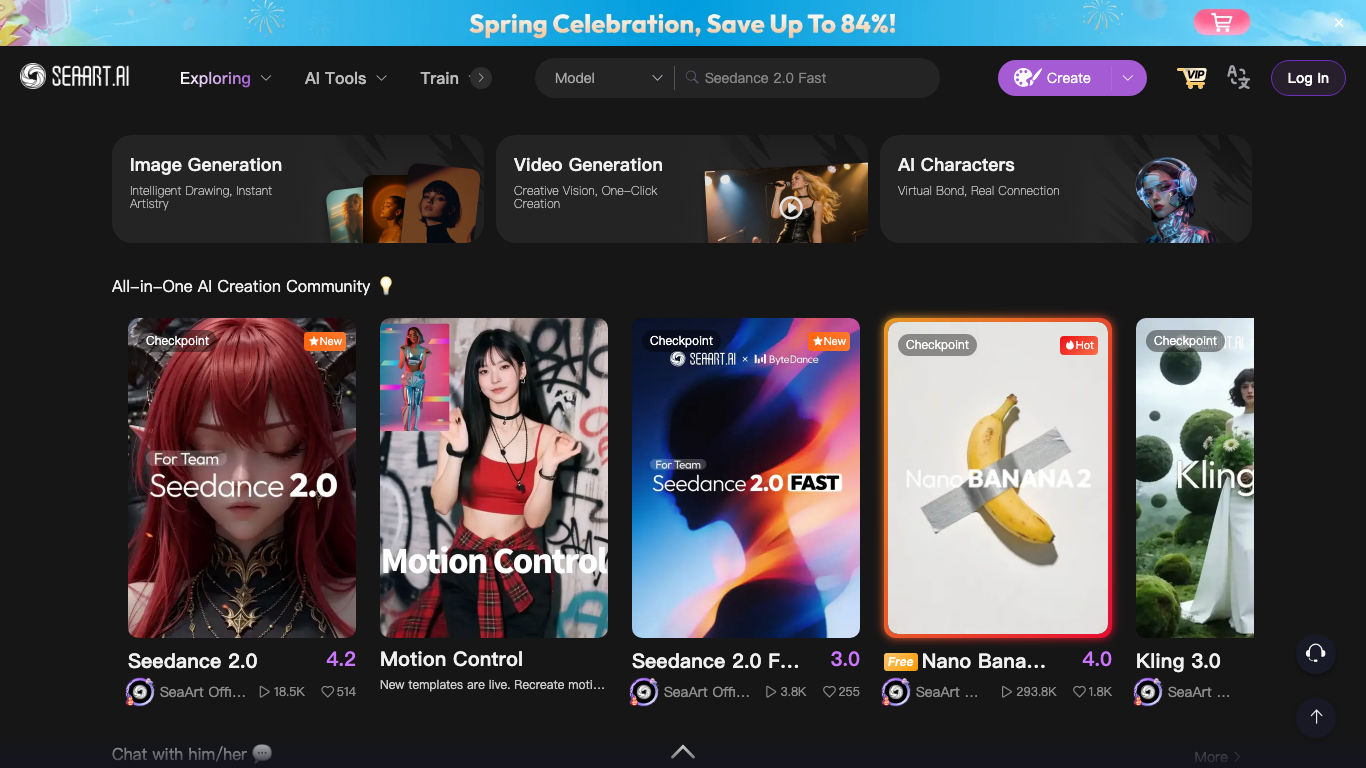Show more navigation items arrow
Viewport: 1366px width, 768px height.
tap(481, 78)
